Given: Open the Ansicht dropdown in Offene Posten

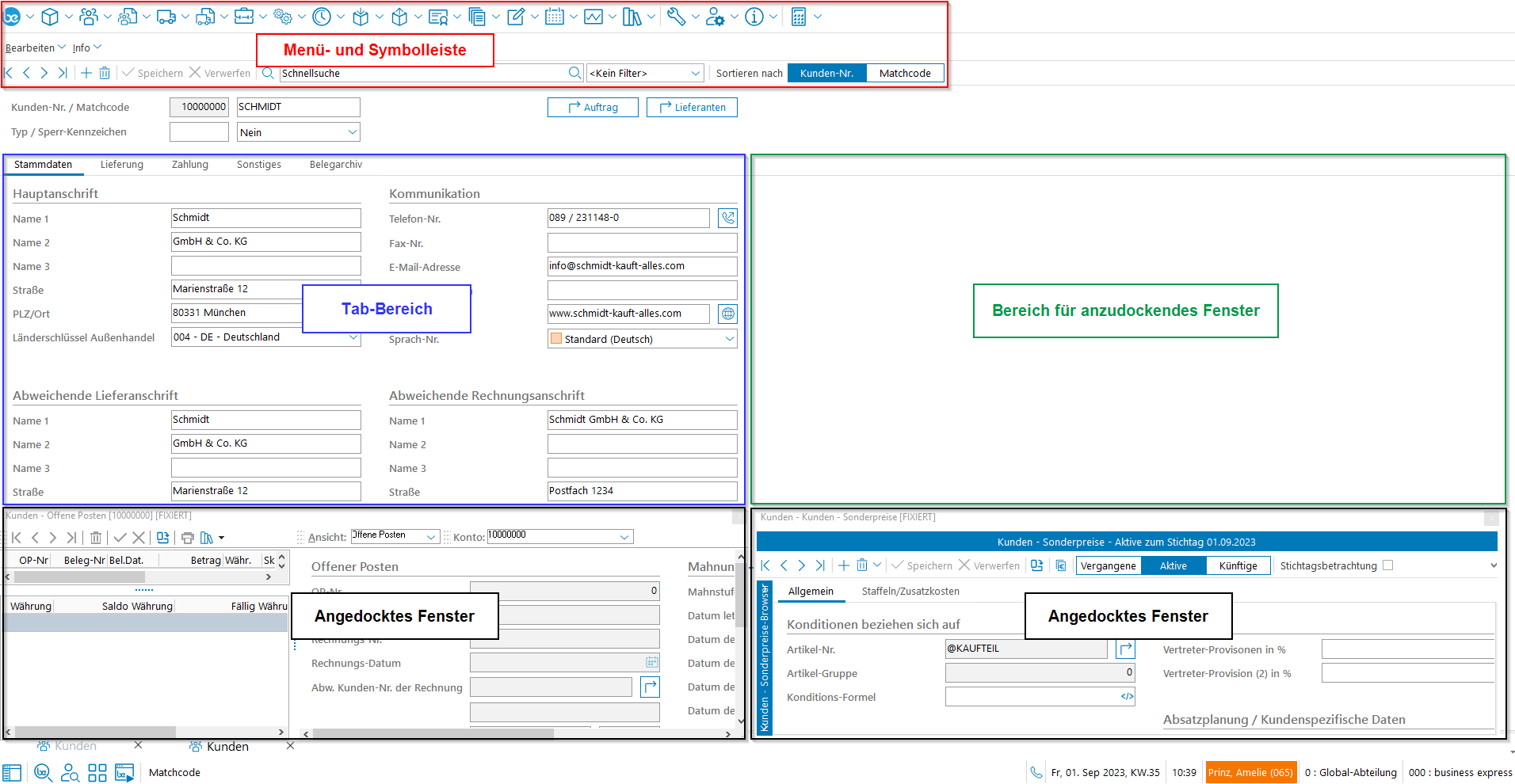Looking at the screenshot, I should coord(395,537).
